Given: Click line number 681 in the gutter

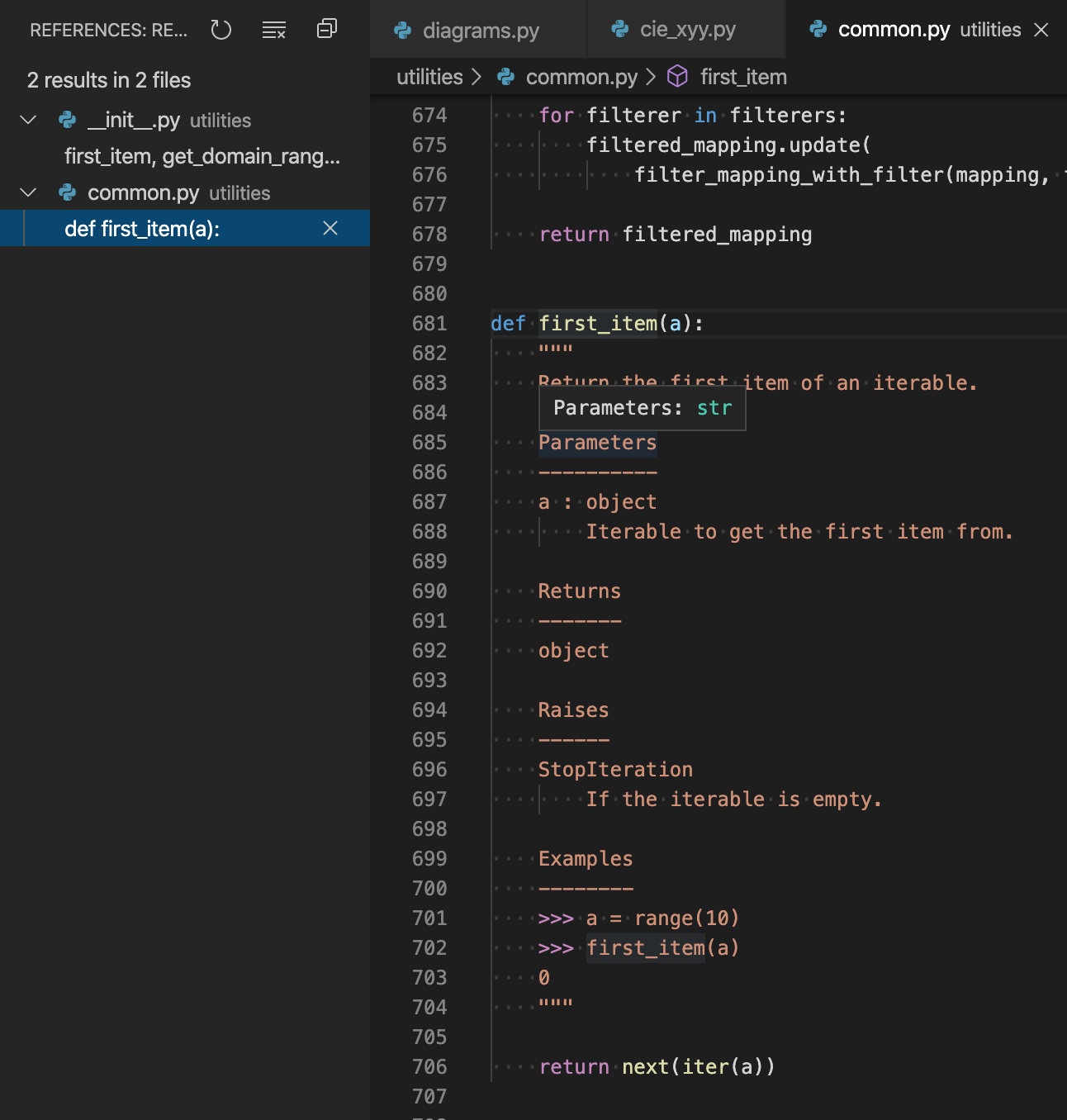Looking at the screenshot, I should (429, 323).
